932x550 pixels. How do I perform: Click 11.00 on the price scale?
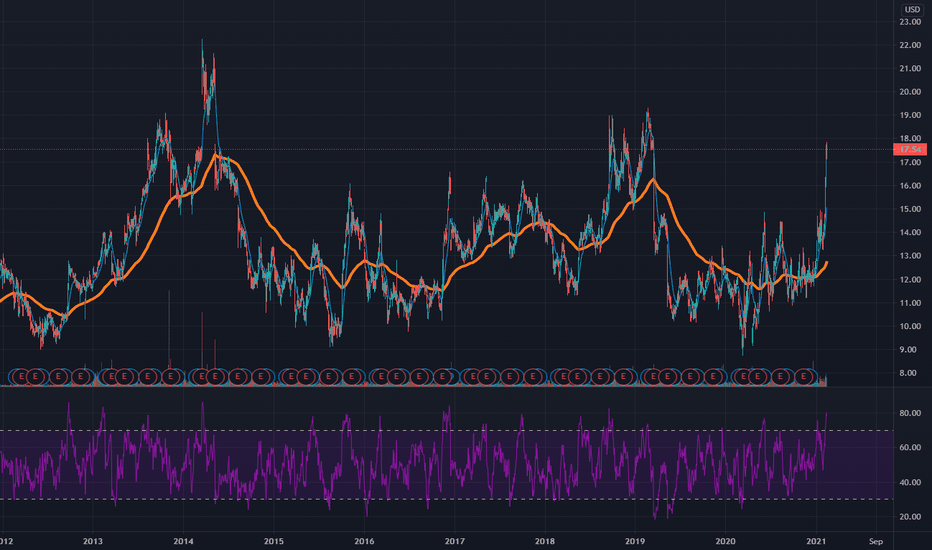click(910, 303)
